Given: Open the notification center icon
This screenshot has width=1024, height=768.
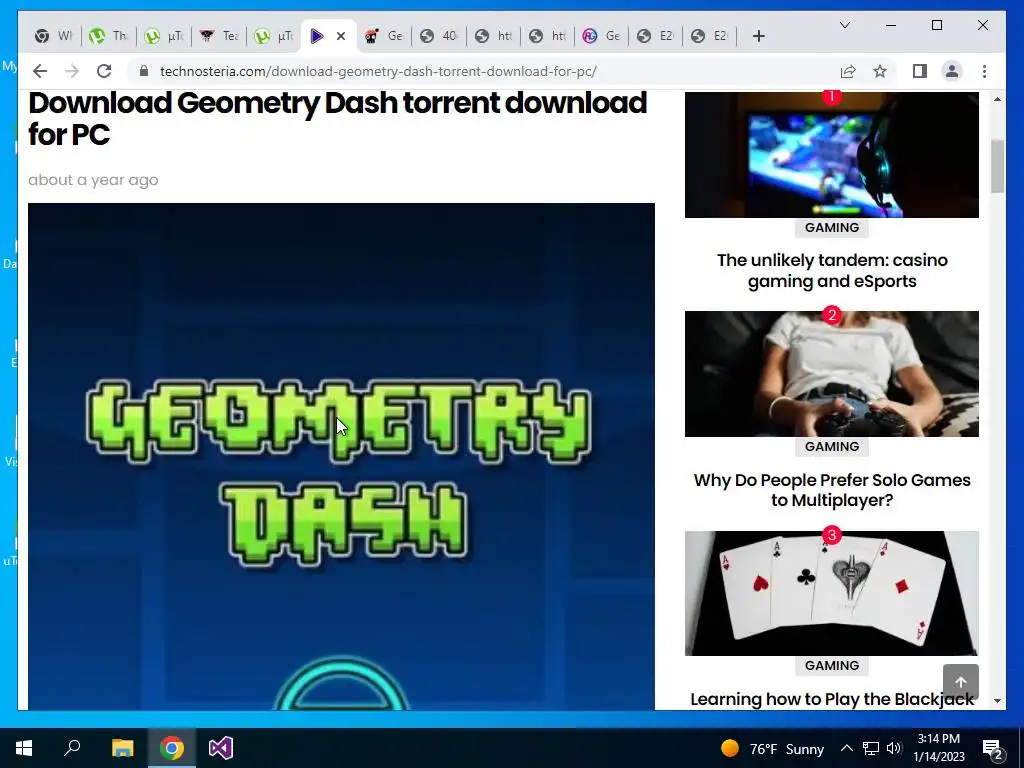Looking at the screenshot, I should click(x=993, y=748).
